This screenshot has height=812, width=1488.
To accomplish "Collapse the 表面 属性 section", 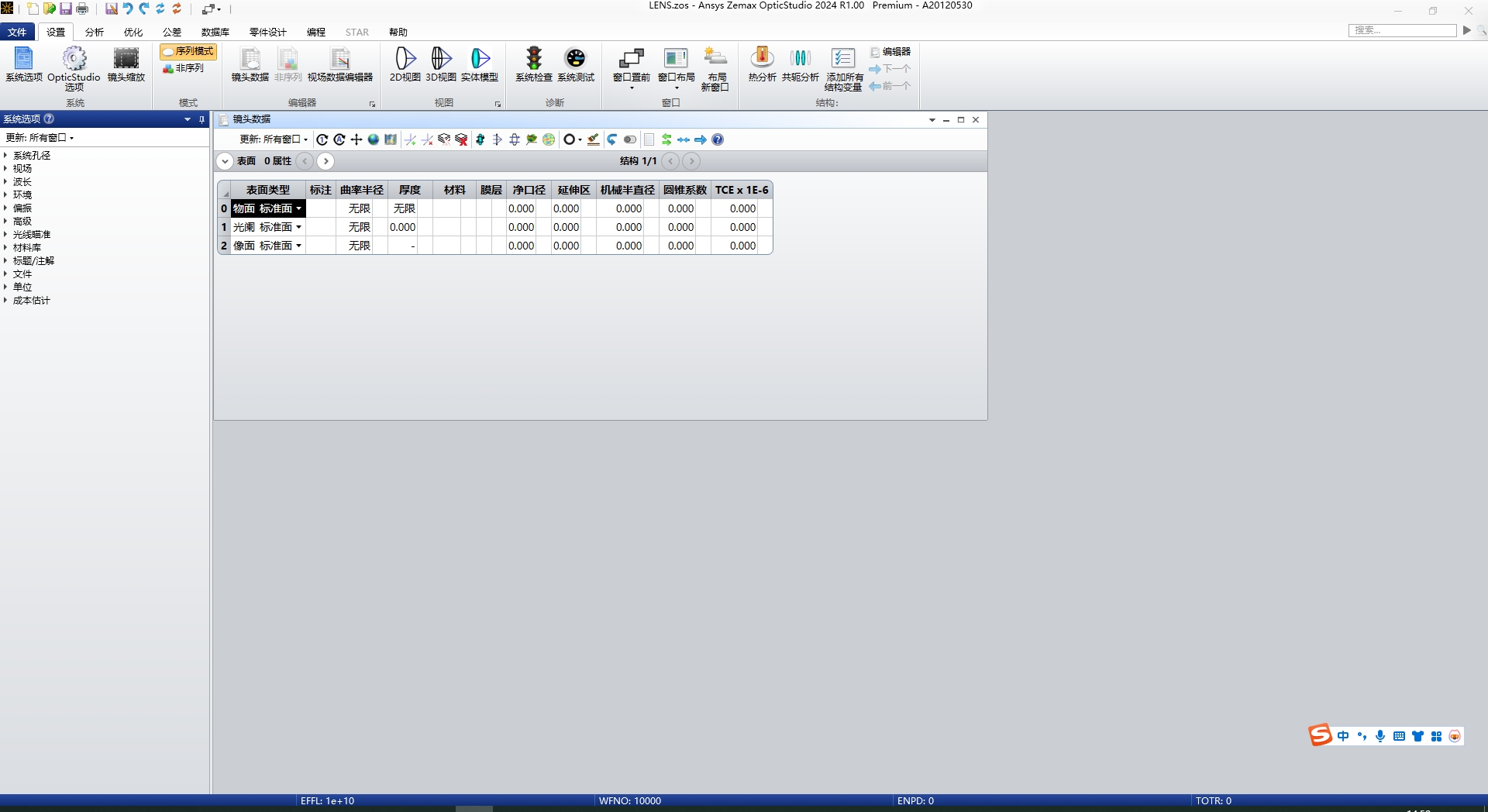I will click(x=224, y=161).
